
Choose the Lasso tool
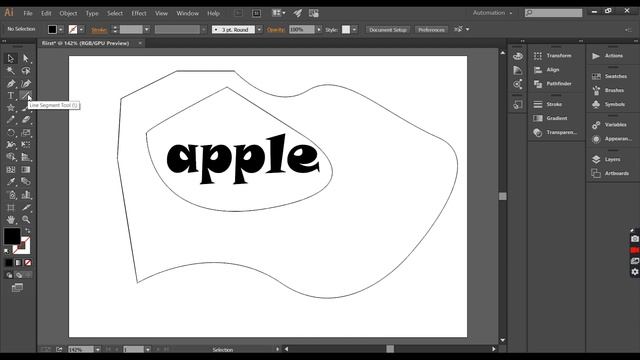pyautogui.click(x=26, y=71)
